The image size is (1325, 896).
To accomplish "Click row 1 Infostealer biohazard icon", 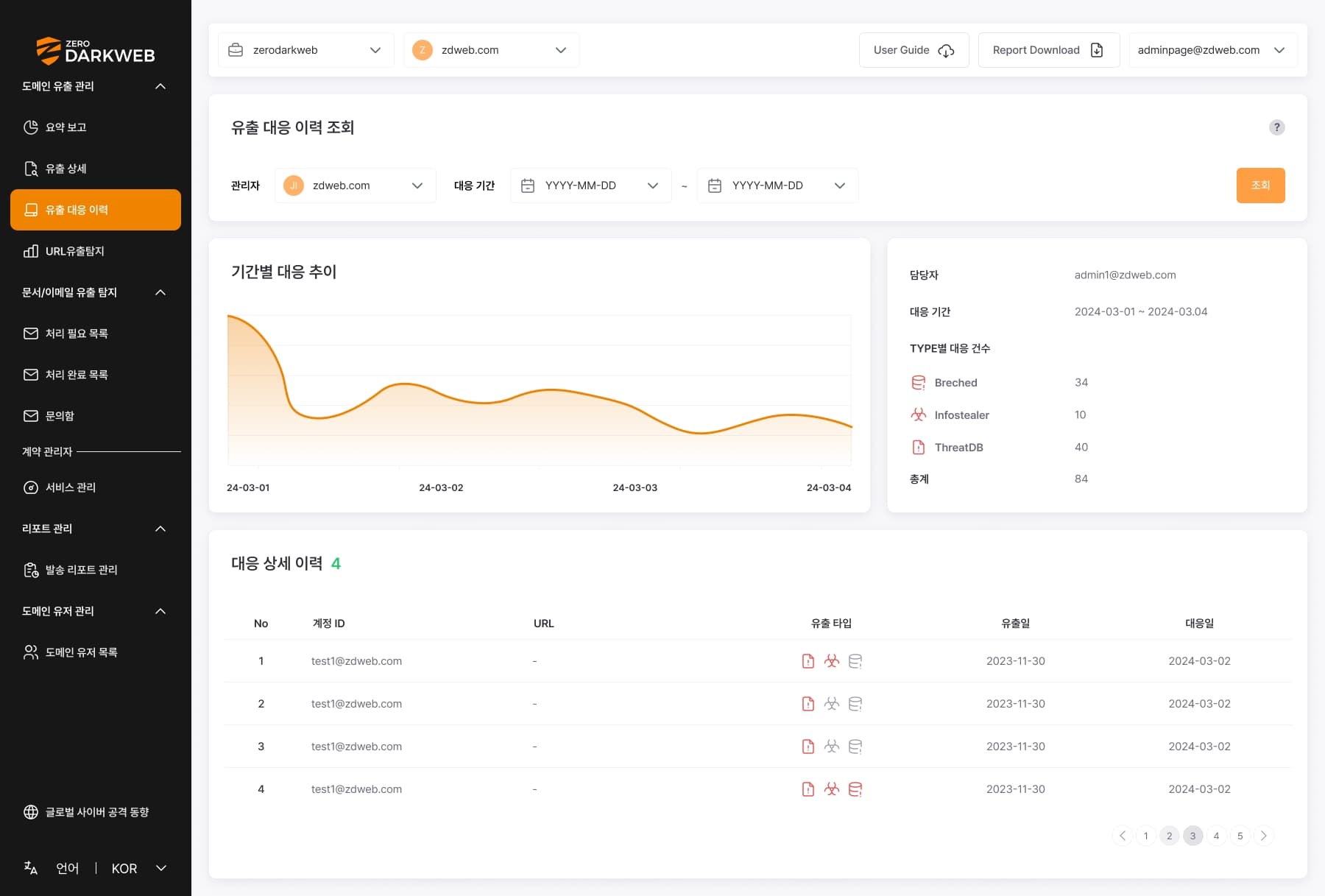I will [832, 661].
